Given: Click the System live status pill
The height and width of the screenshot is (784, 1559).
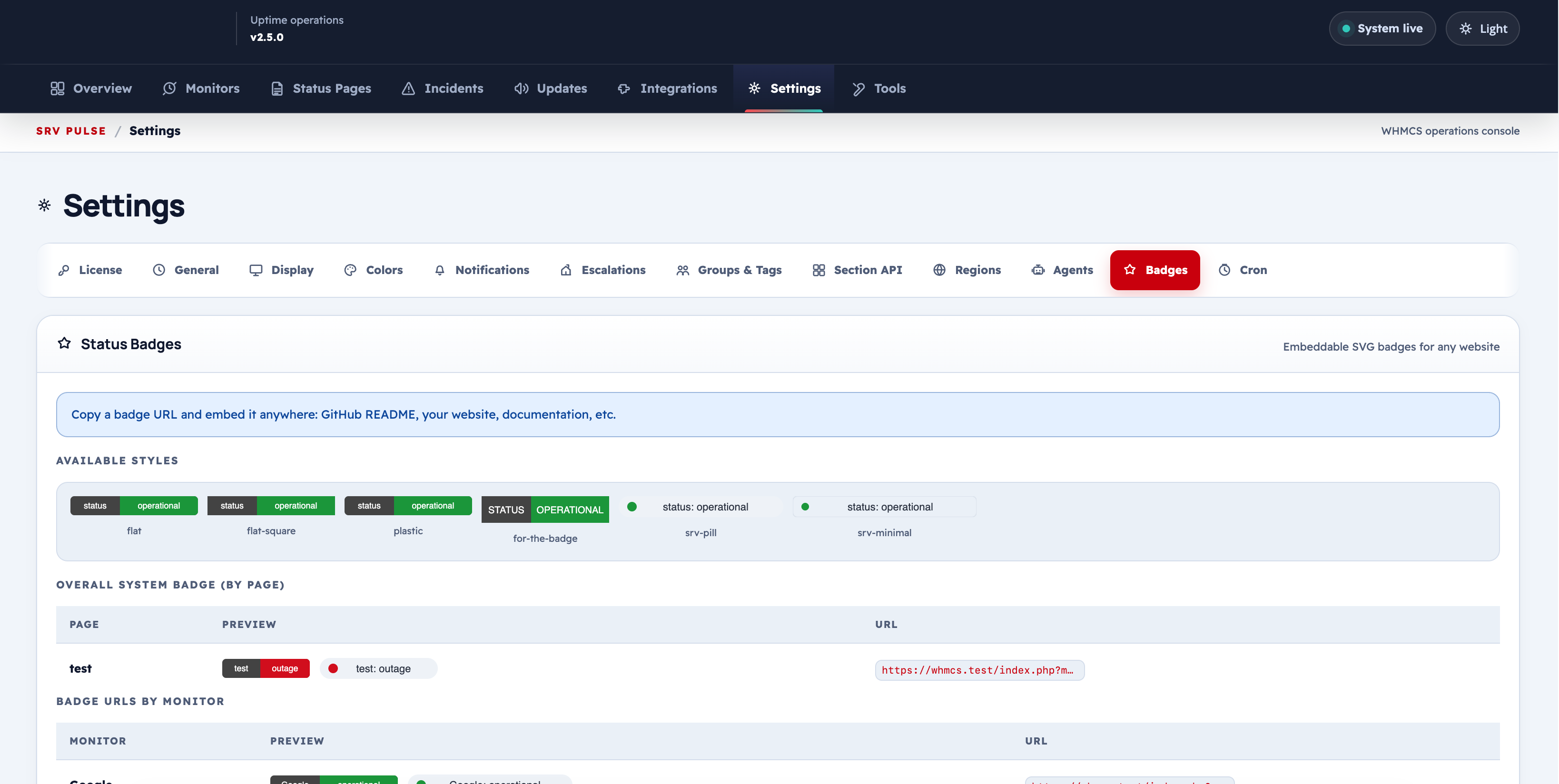Looking at the screenshot, I should (1382, 29).
